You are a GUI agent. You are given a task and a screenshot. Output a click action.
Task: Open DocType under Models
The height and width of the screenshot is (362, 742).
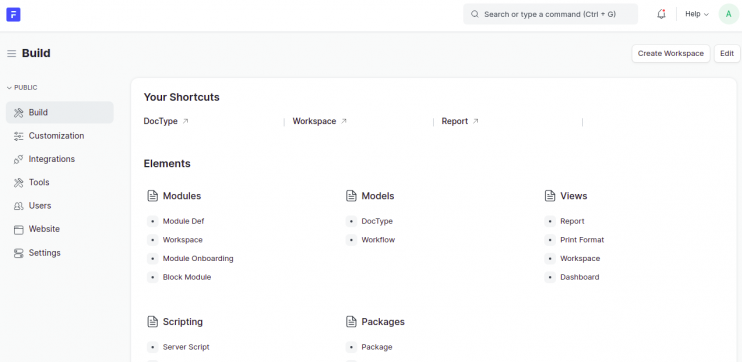click(377, 221)
